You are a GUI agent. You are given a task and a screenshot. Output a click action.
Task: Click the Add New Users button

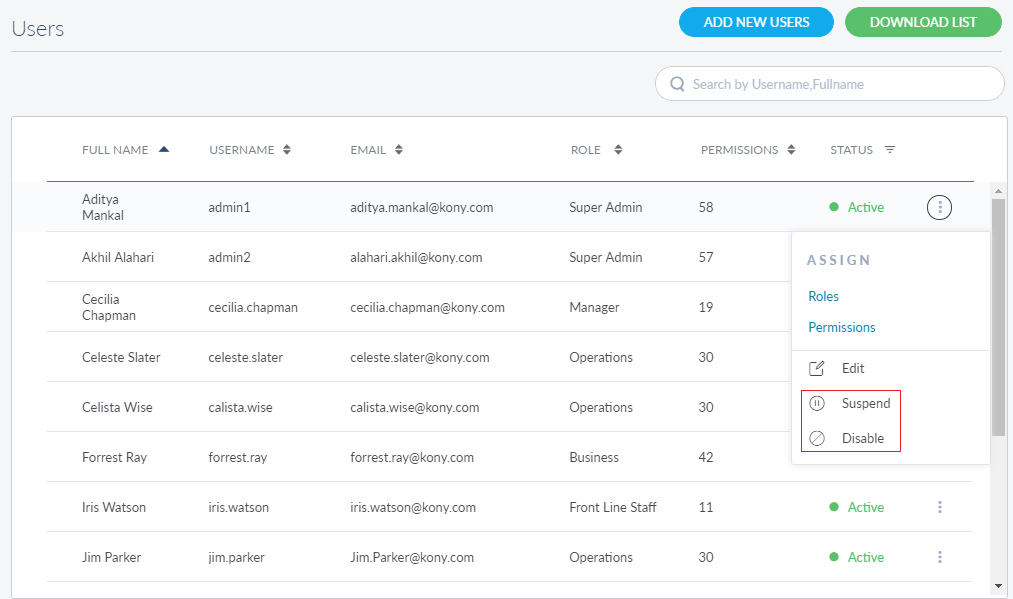(x=756, y=22)
